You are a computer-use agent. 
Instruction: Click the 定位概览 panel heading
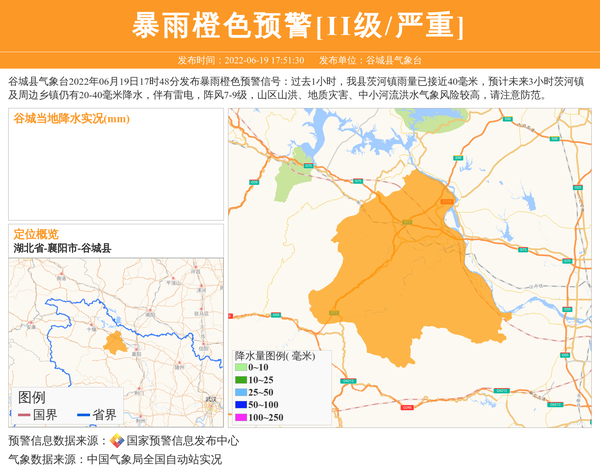(36, 234)
